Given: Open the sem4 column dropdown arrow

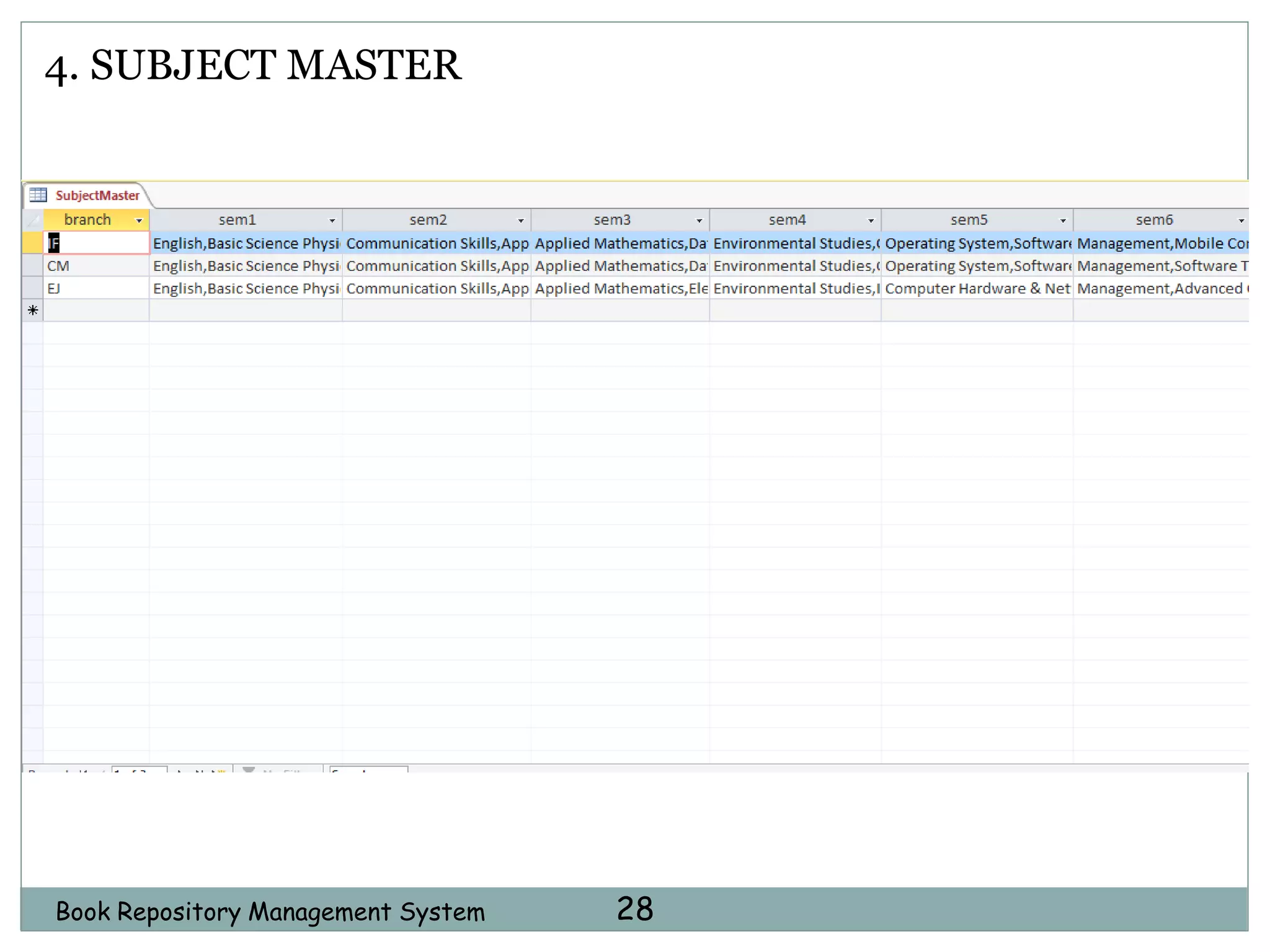Looking at the screenshot, I should 871,221.
